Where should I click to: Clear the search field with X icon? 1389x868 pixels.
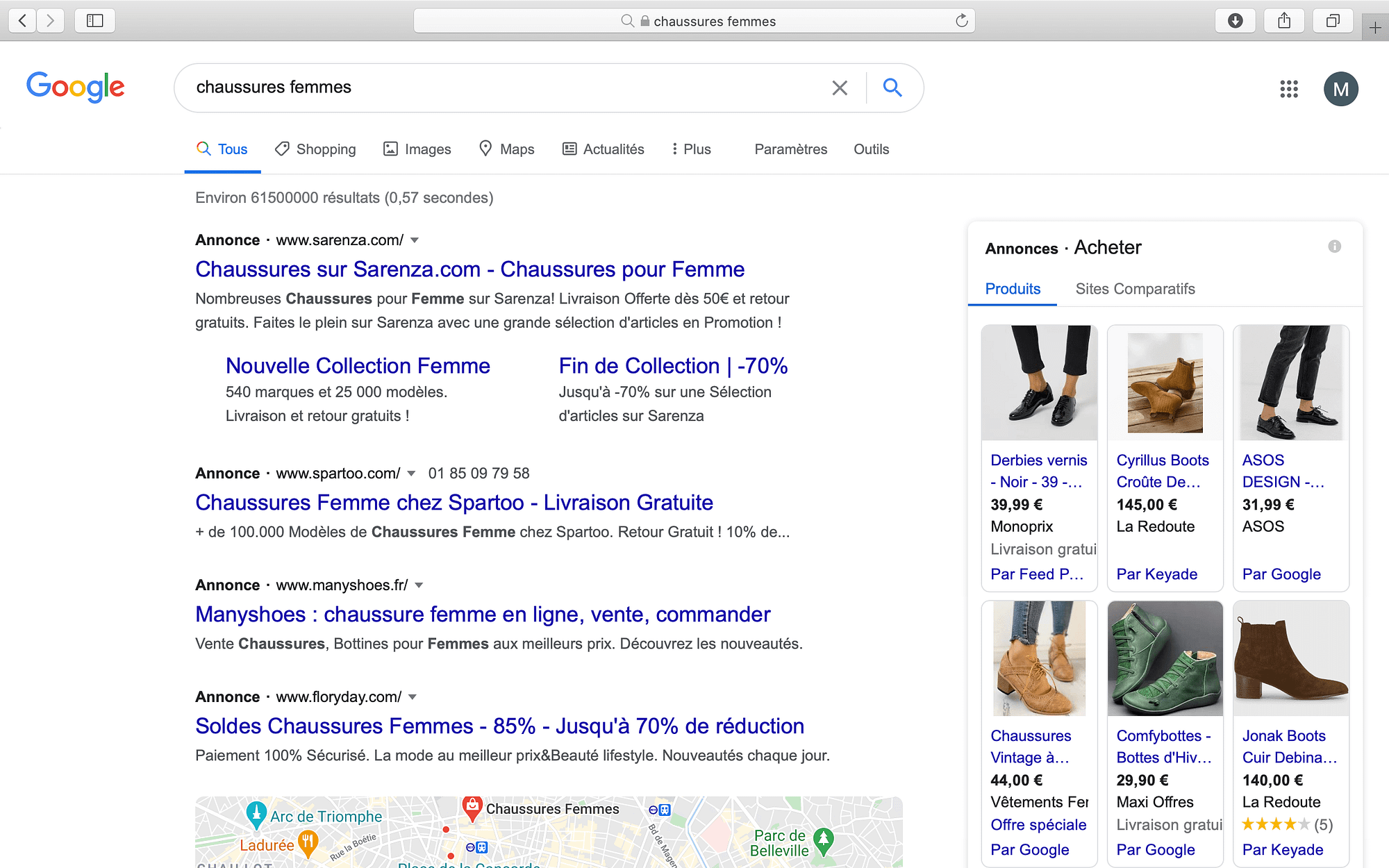(x=840, y=88)
